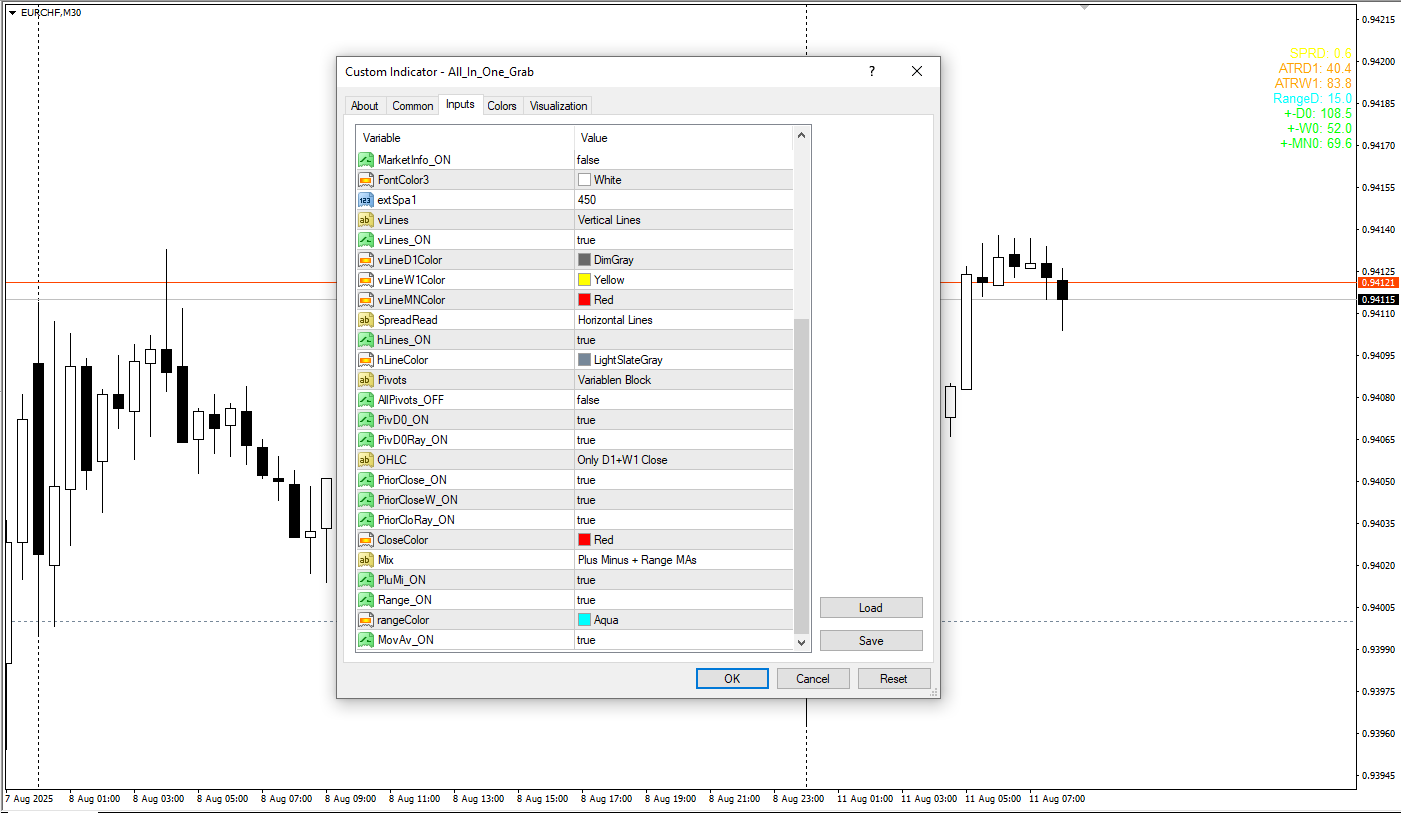Click the Yellow swatch for vLineW1Color
Screen dimensions: 1401x813
point(584,280)
